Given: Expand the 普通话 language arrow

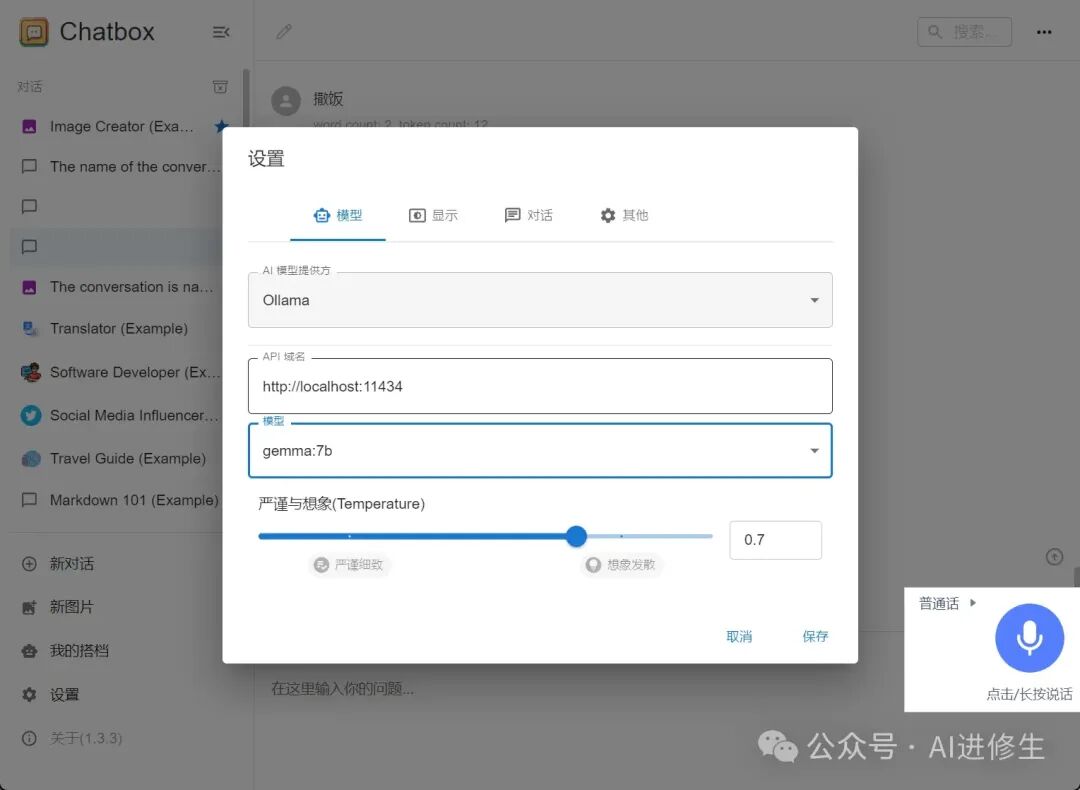Looking at the screenshot, I should [x=973, y=603].
